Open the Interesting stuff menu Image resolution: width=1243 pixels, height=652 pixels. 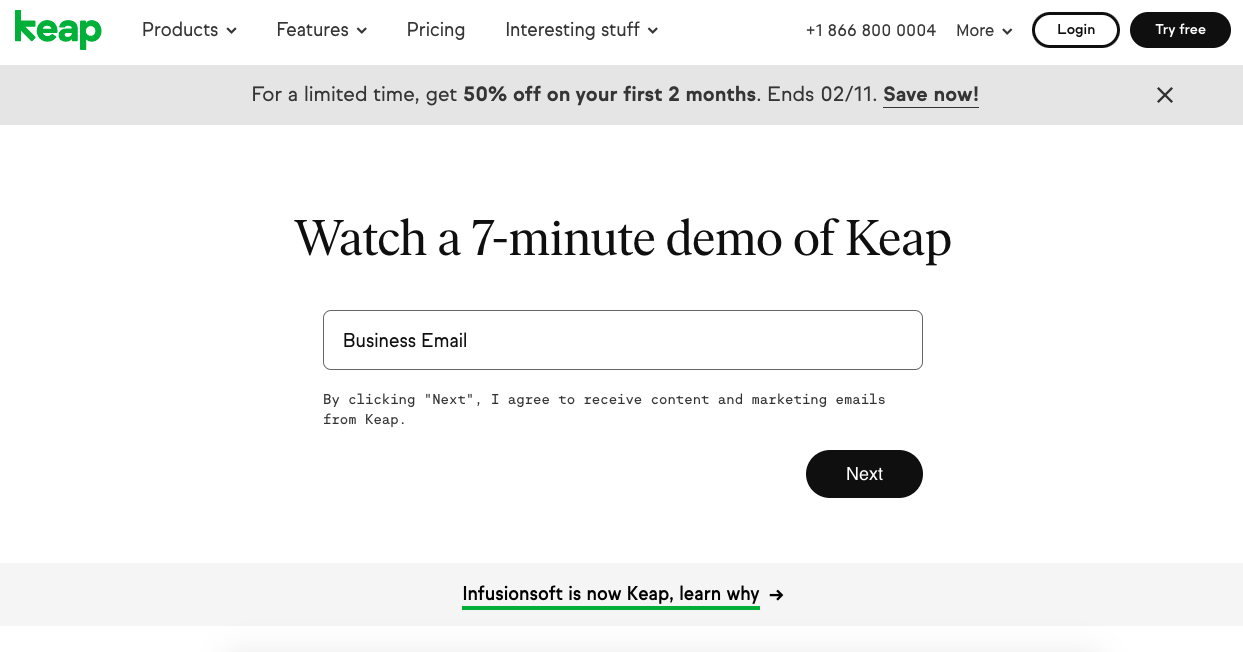(582, 30)
